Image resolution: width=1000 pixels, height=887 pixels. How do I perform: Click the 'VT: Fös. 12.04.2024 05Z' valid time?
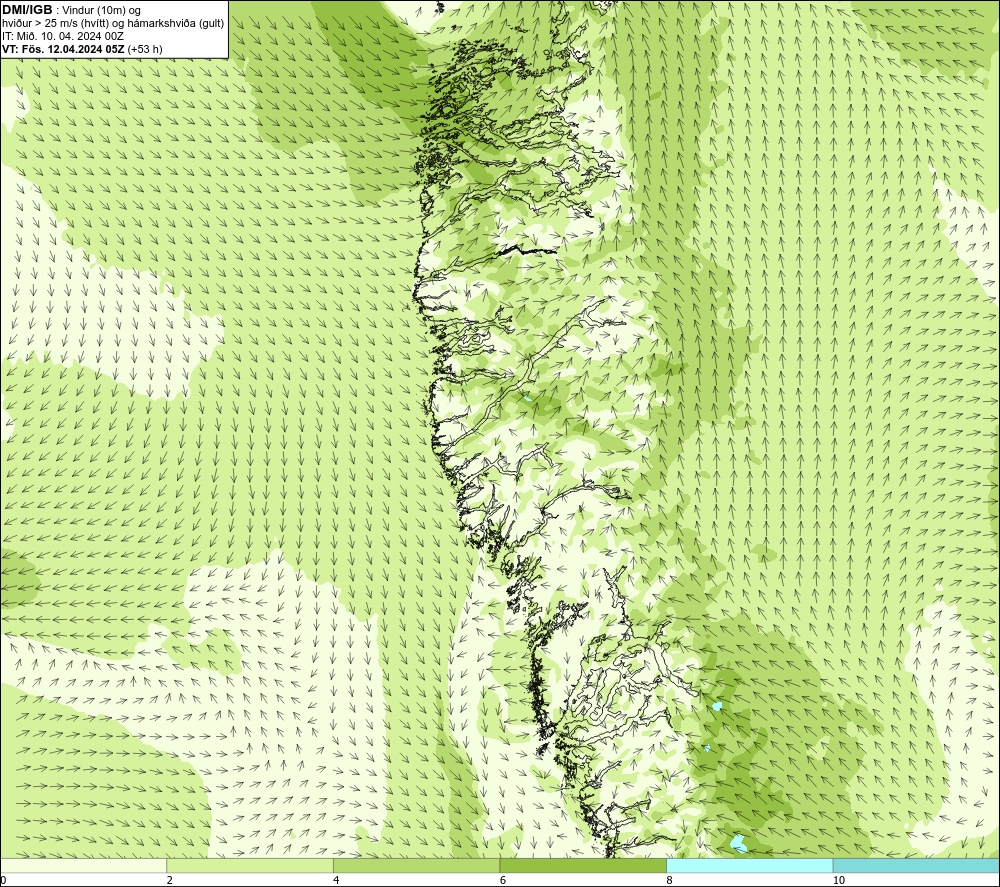click(64, 49)
